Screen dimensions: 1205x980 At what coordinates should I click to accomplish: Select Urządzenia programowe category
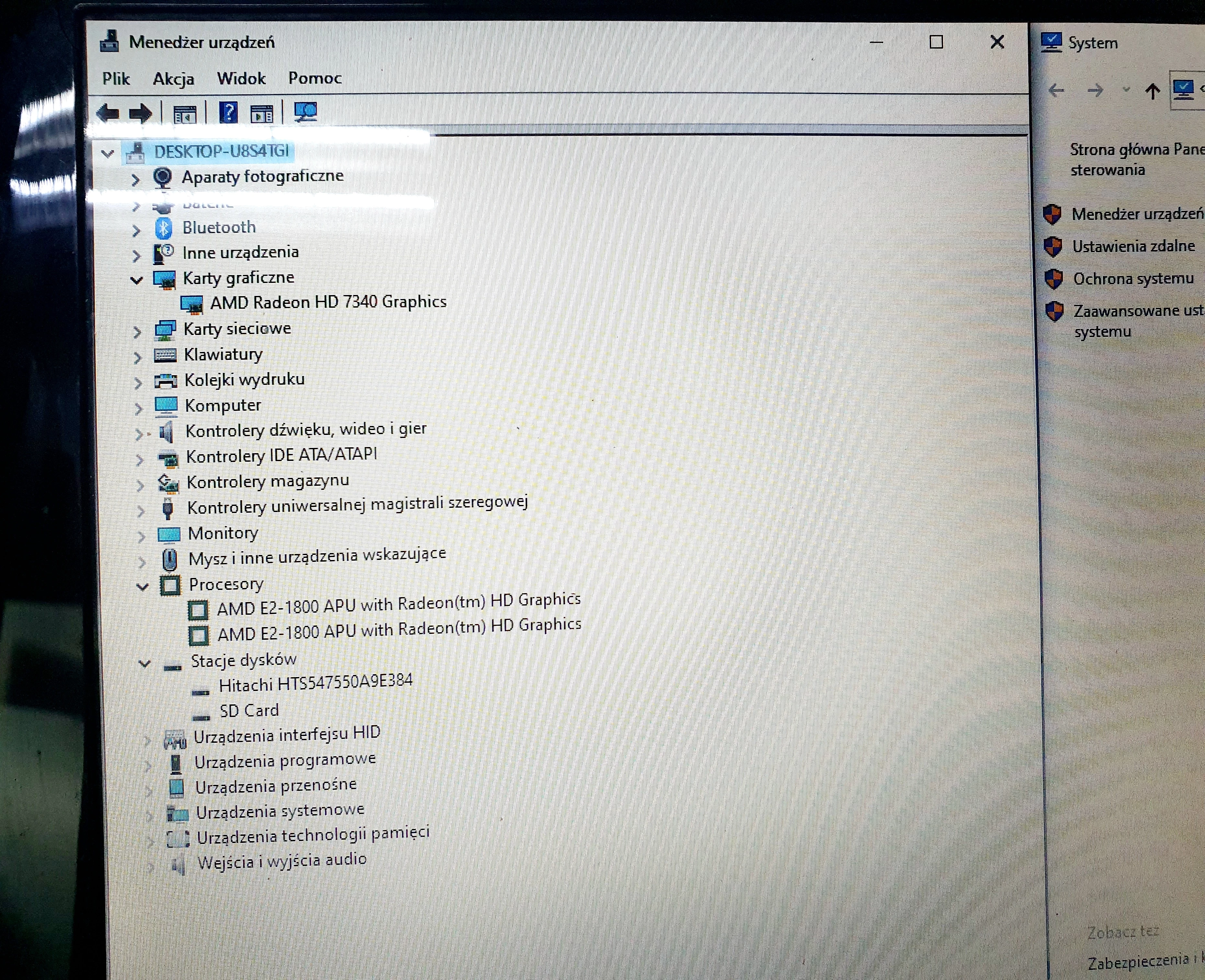coord(285,760)
